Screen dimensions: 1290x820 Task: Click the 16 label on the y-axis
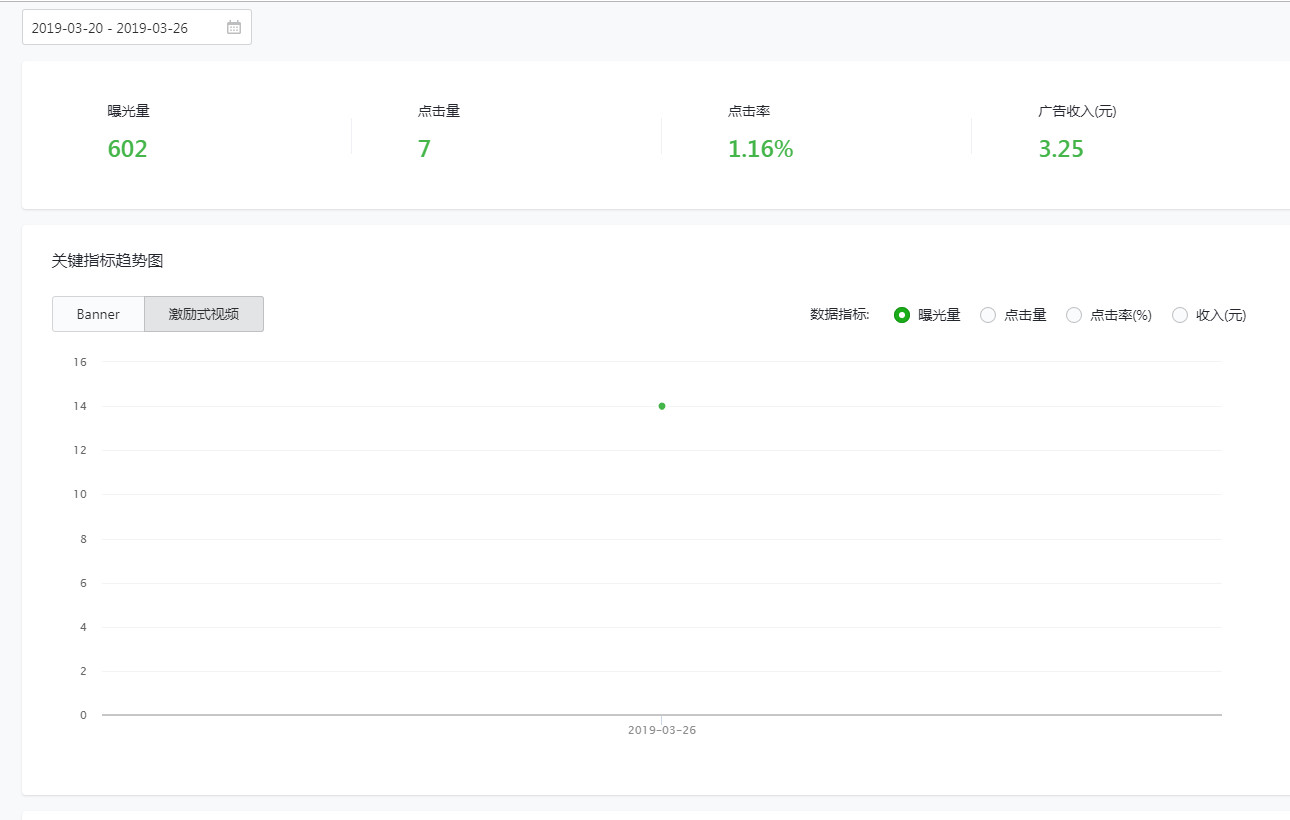point(80,362)
